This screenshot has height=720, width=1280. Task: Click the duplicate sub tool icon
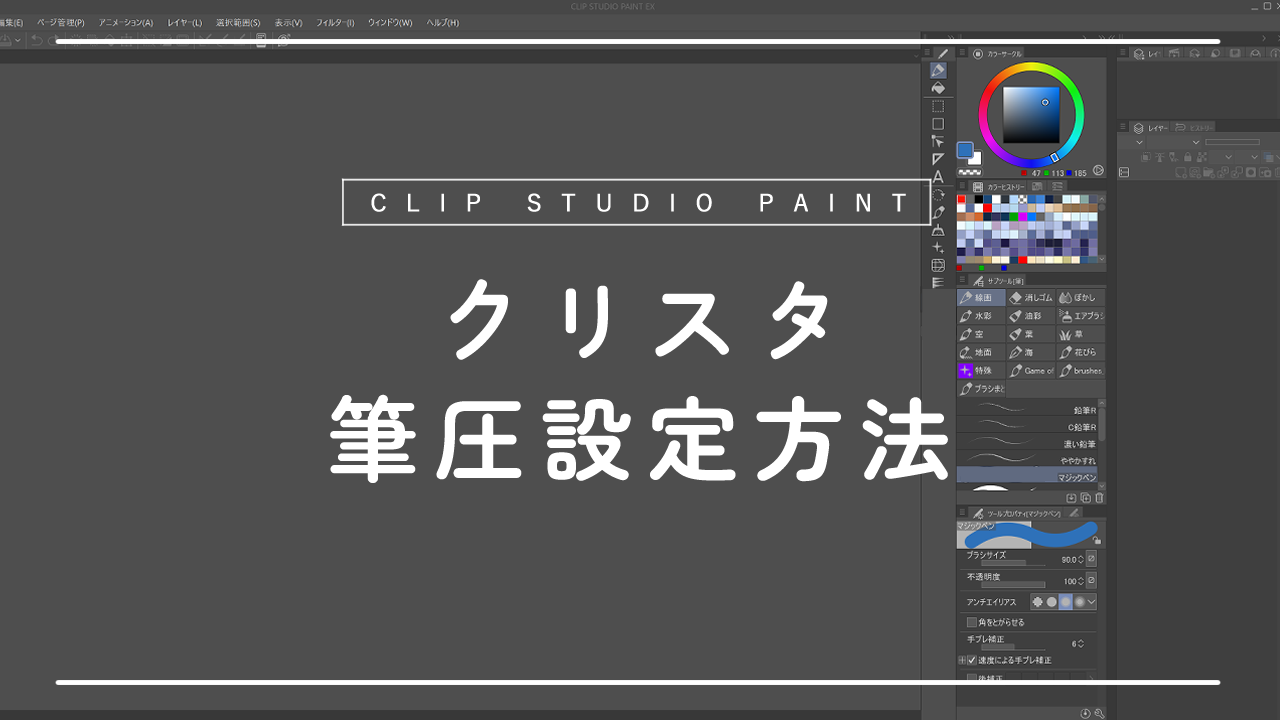pos(1085,498)
